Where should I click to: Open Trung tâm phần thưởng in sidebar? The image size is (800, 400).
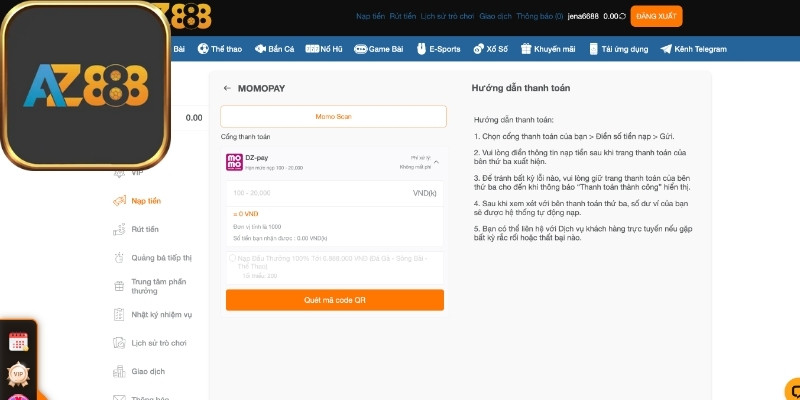pos(159,286)
